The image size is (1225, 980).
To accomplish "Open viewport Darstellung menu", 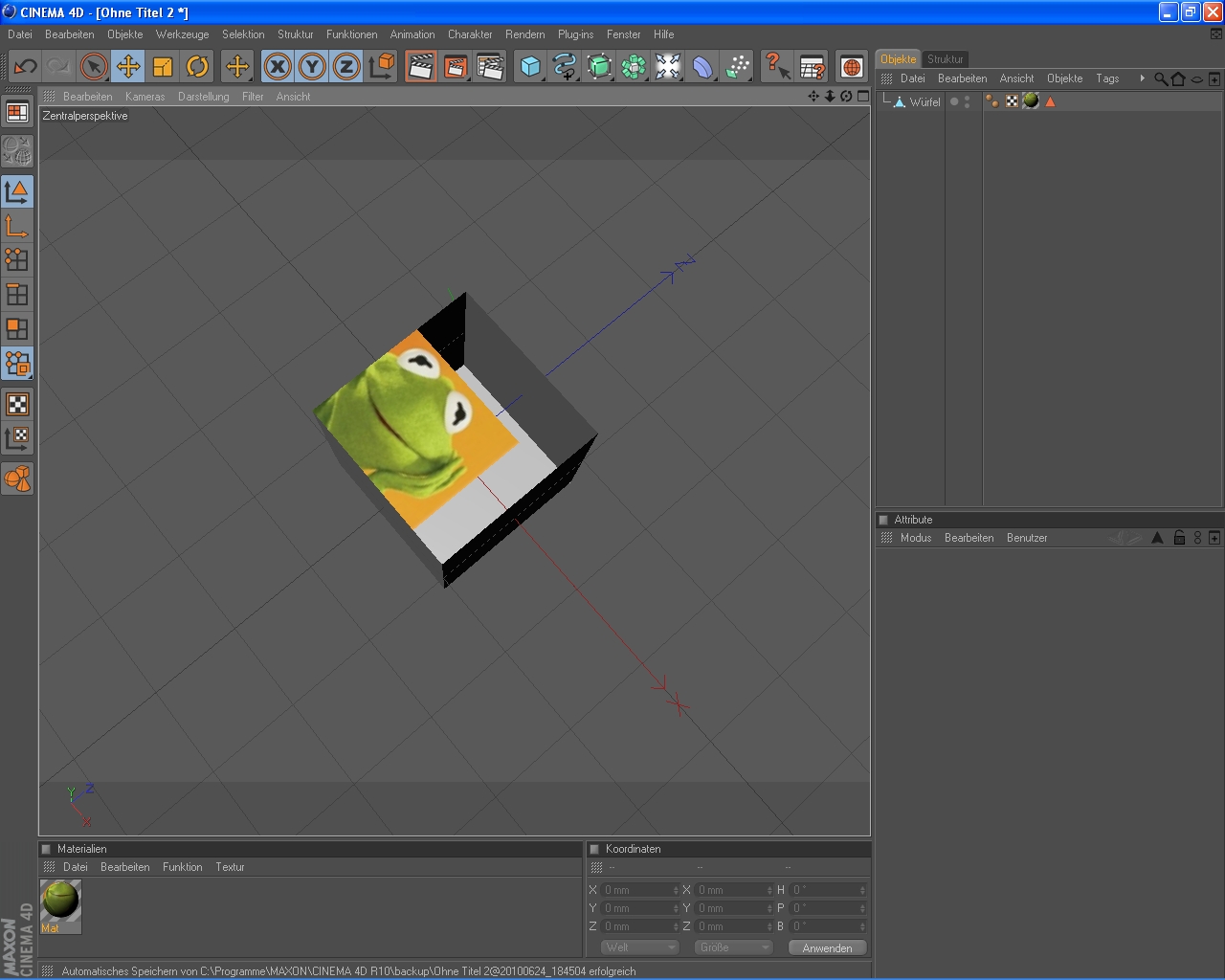I will pyautogui.click(x=203, y=97).
